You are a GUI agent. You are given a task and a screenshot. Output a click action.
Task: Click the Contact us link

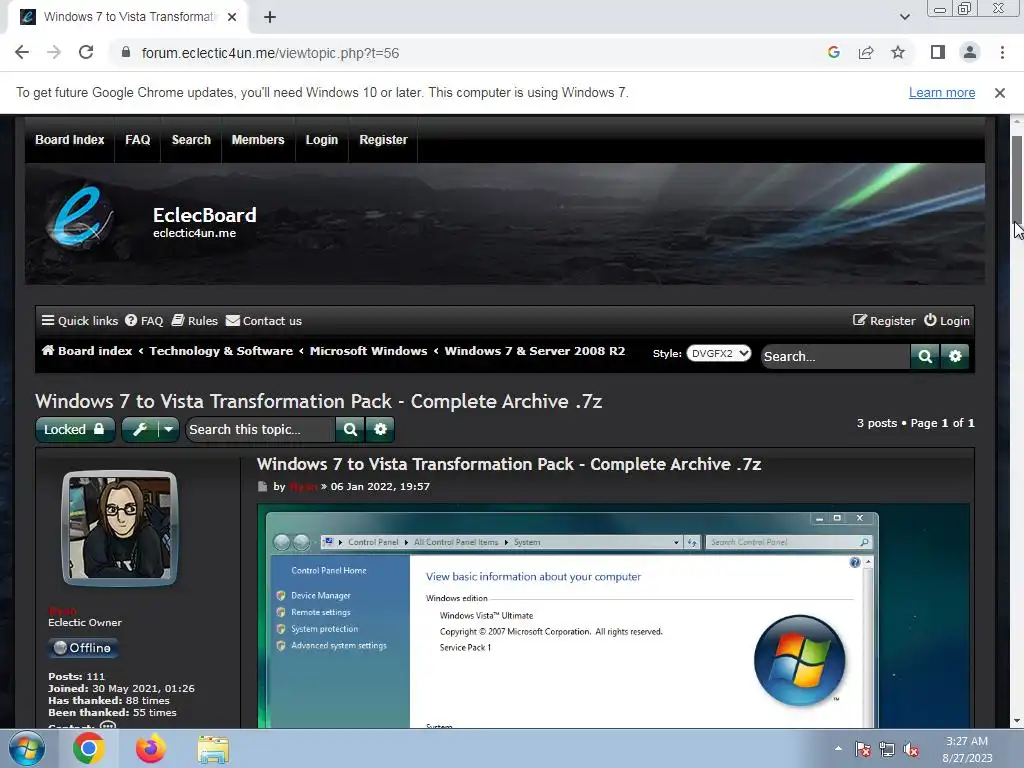click(264, 321)
